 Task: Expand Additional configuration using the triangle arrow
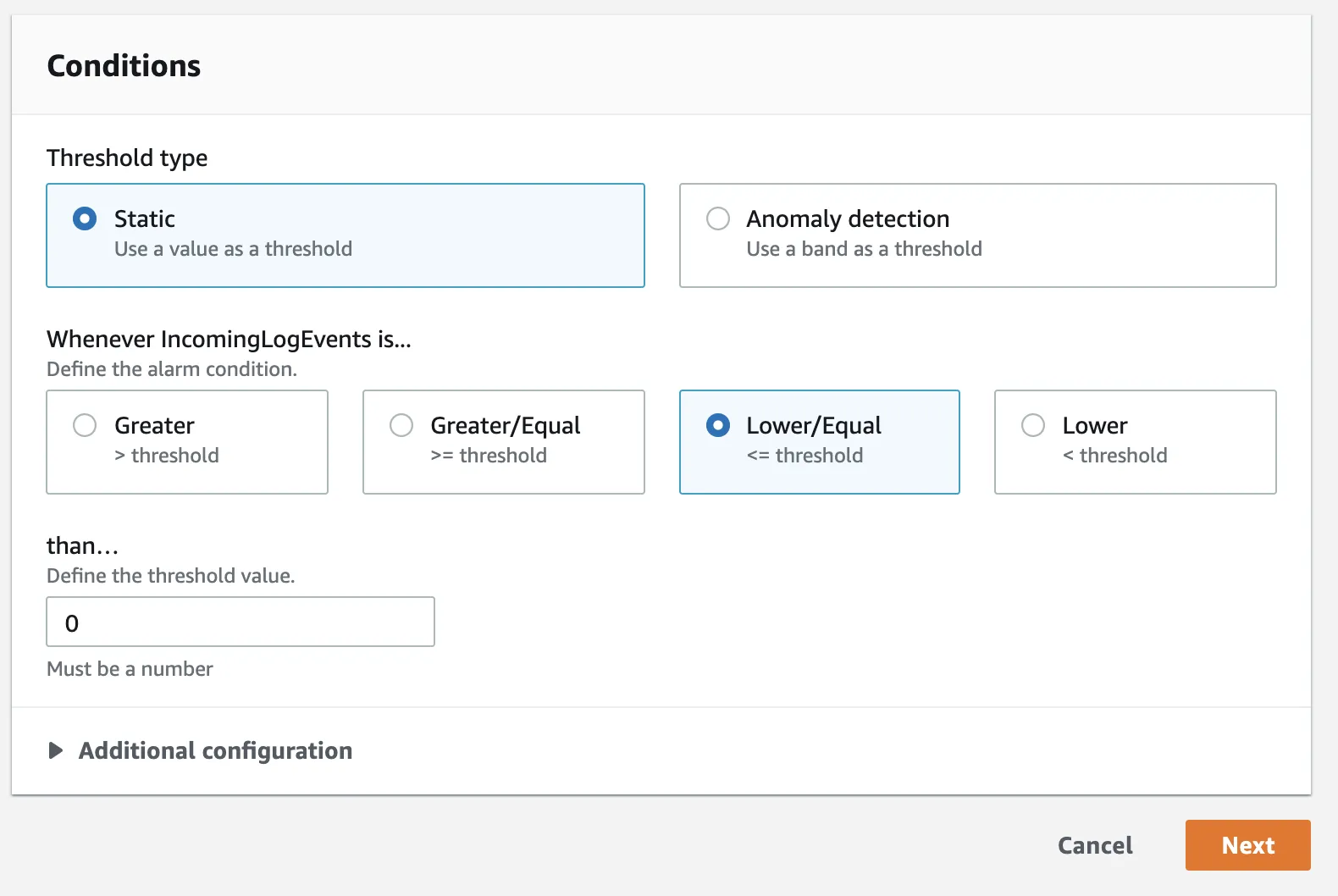(56, 750)
